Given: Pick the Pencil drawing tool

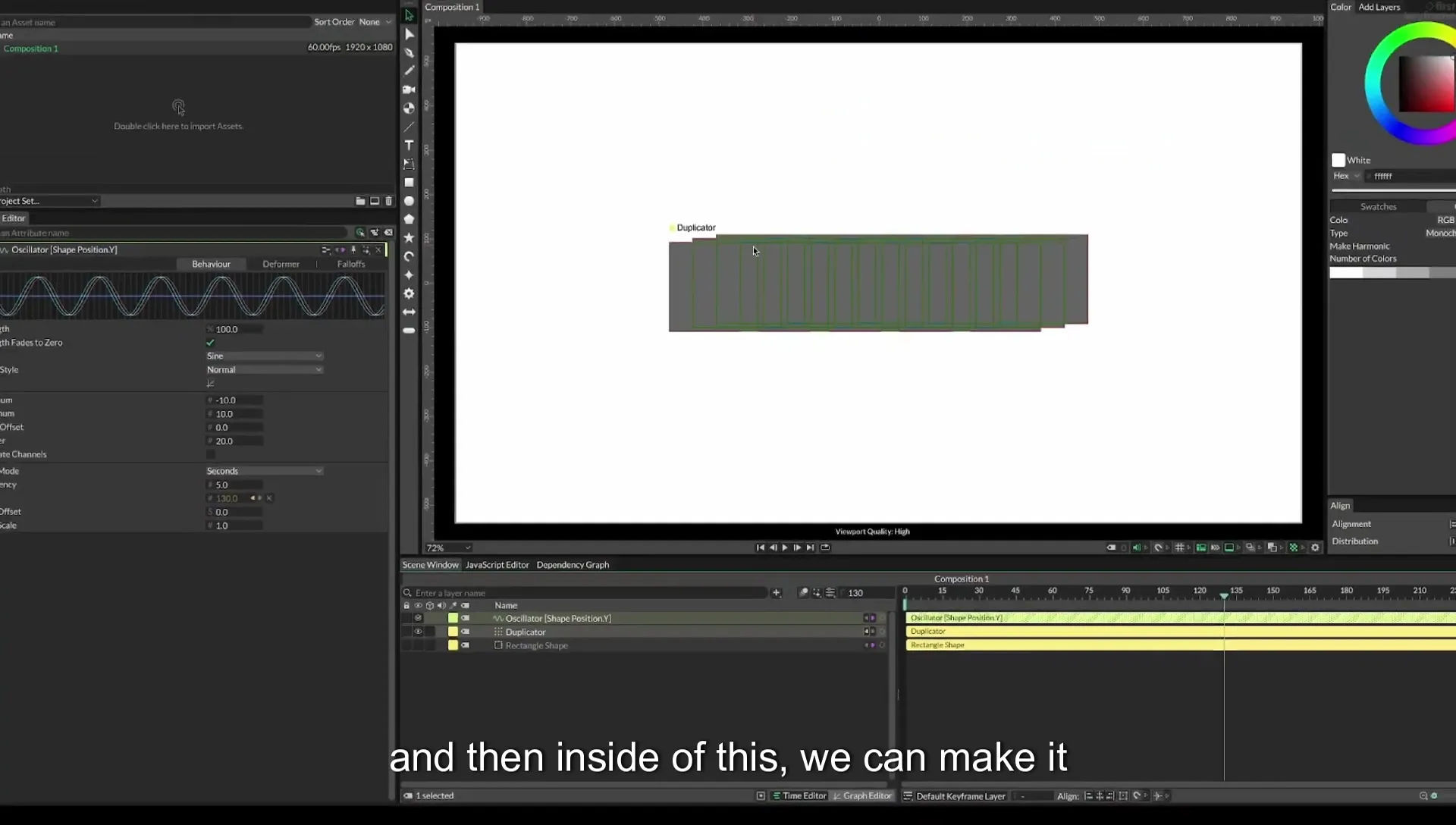Looking at the screenshot, I should 409,71.
